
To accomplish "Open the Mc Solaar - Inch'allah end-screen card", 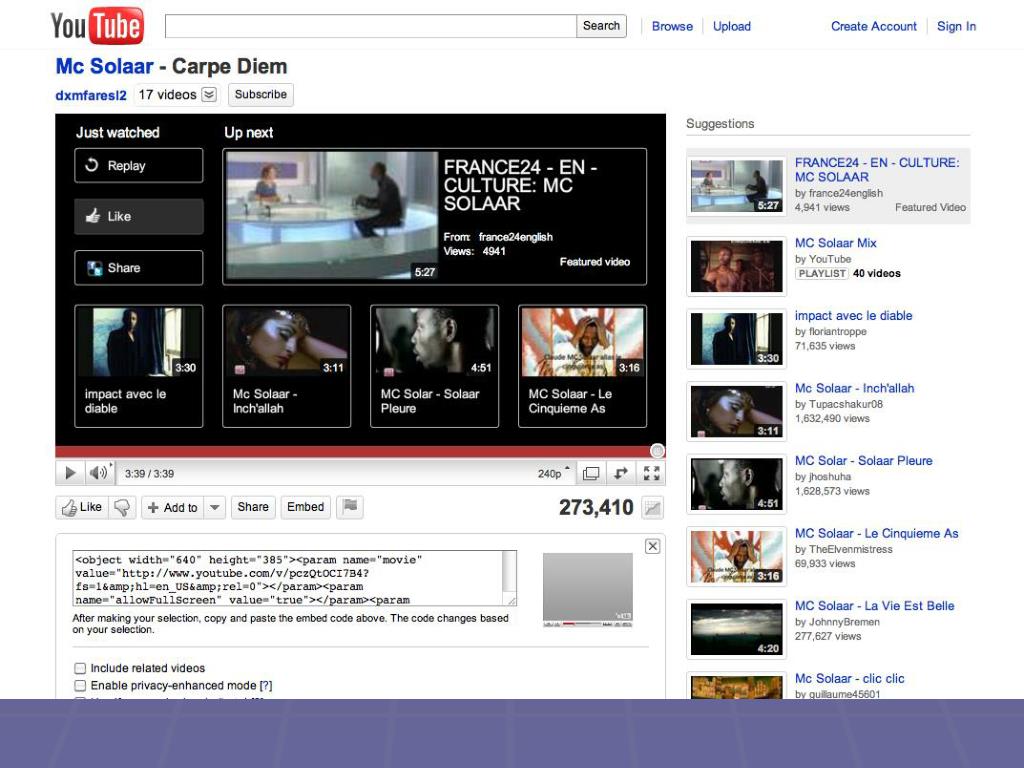I will [x=287, y=366].
